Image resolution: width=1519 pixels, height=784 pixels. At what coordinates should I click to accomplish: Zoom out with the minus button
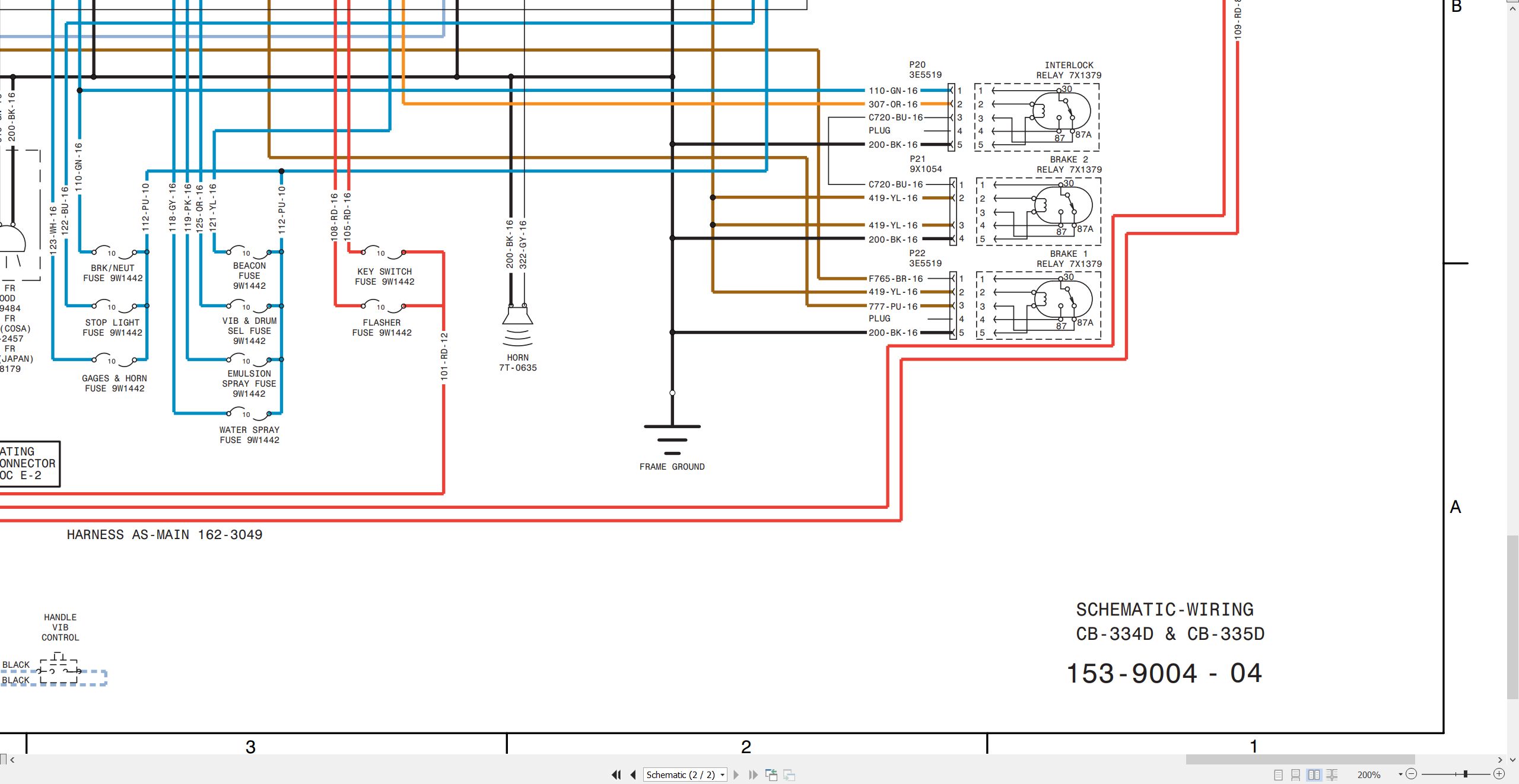click(1412, 774)
